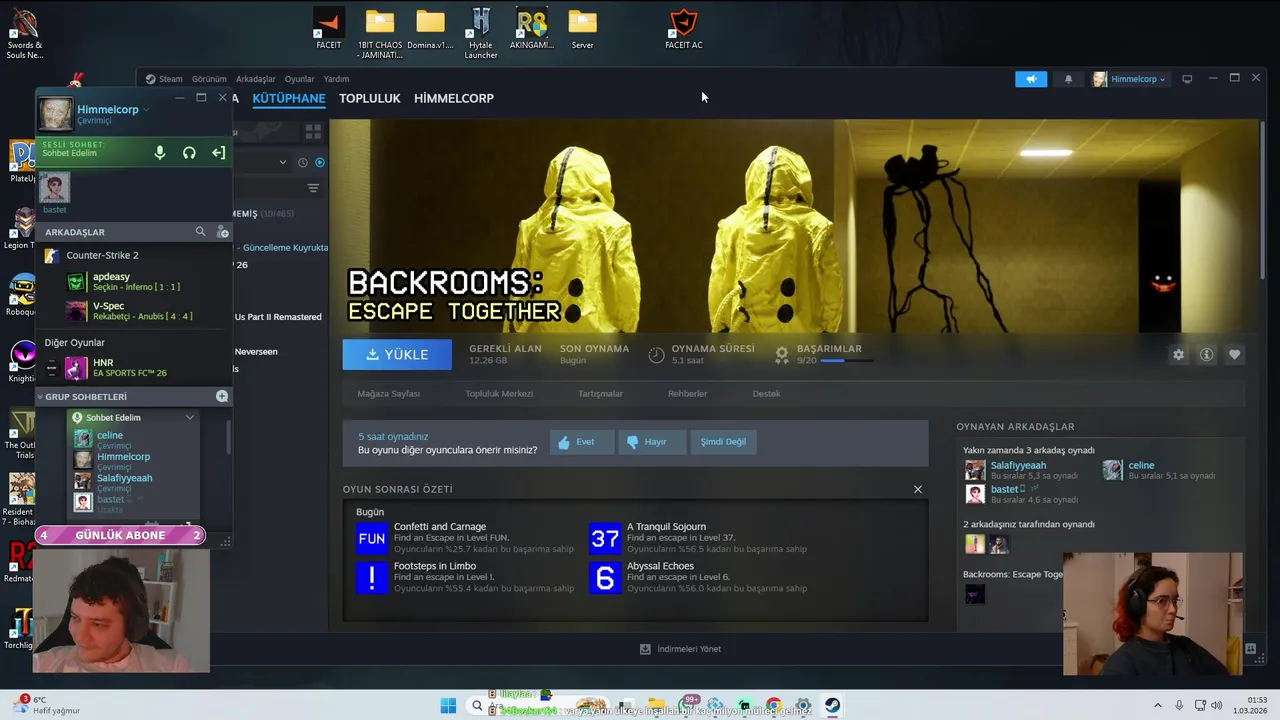
Task: Open library filter options icon
Action: (313, 188)
